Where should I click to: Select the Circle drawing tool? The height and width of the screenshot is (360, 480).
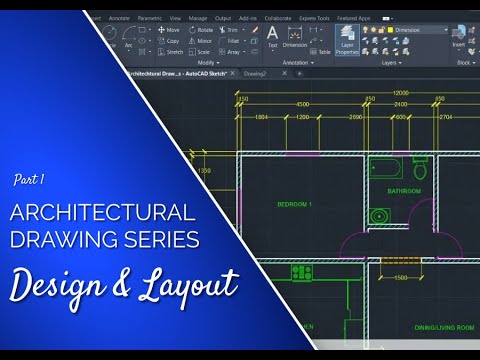coord(109,36)
